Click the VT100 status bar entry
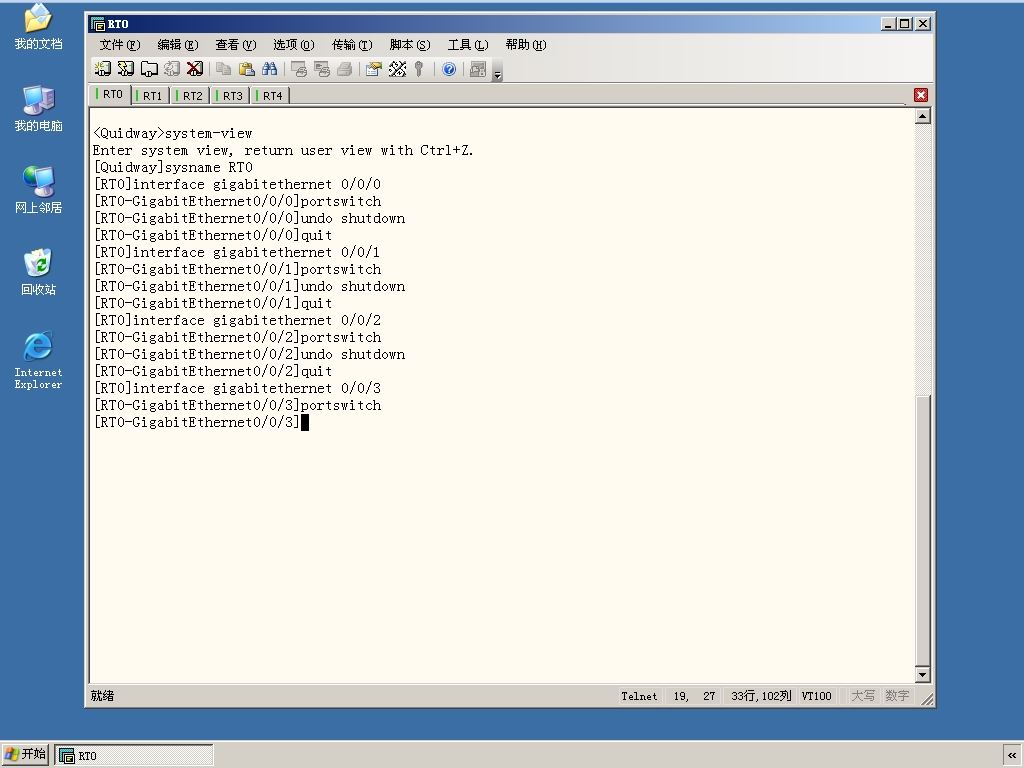This screenshot has height=768, width=1024. [816, 696]
